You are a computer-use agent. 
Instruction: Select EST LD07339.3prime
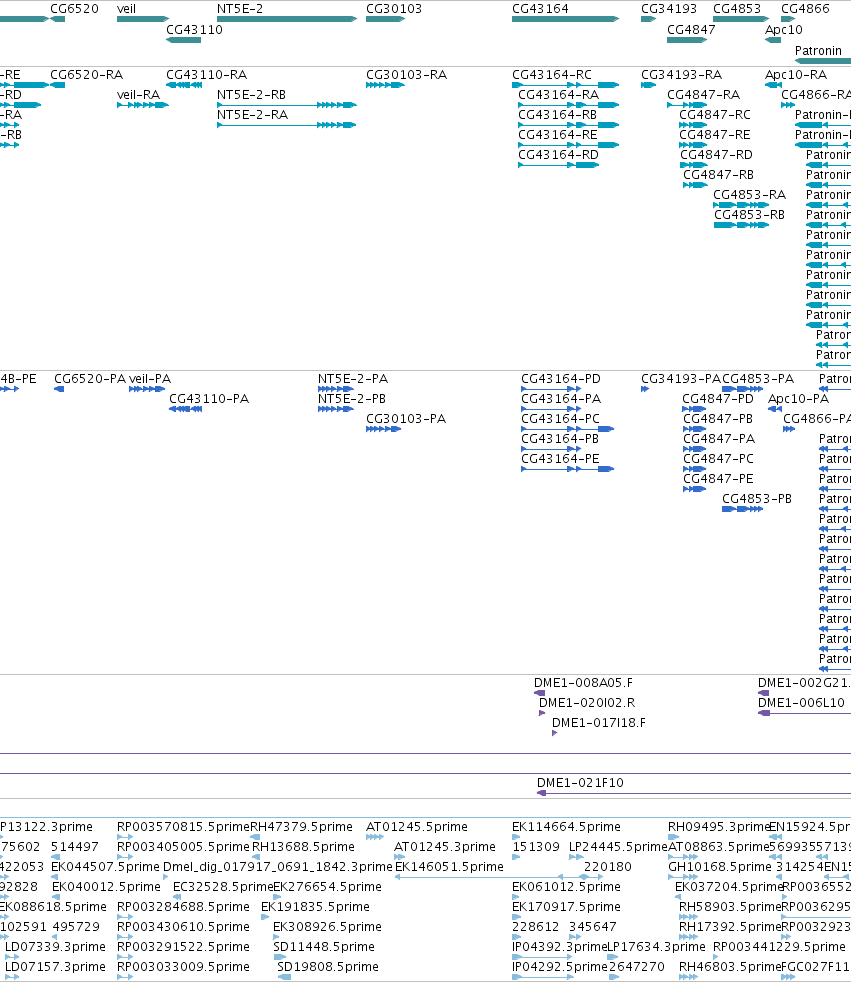click(55, 948)
